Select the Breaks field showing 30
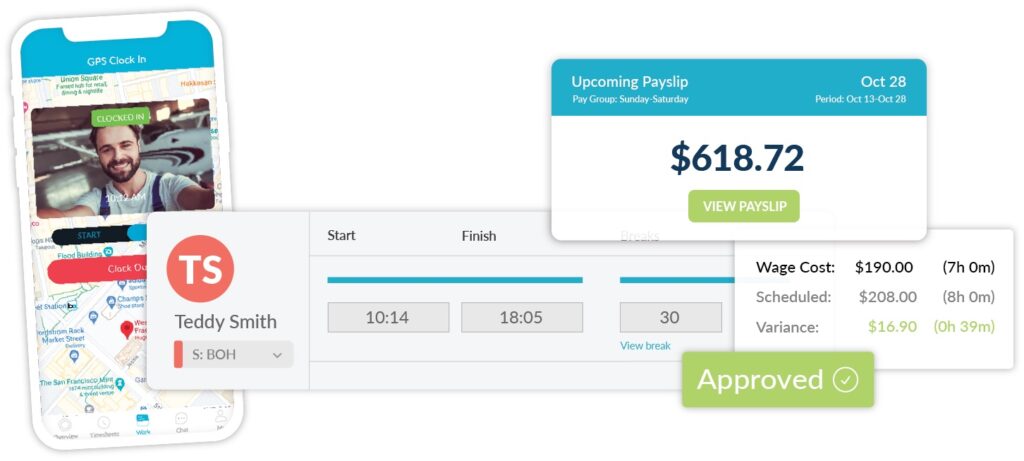This screenshot has width=1024, height=461. point(670,317)
